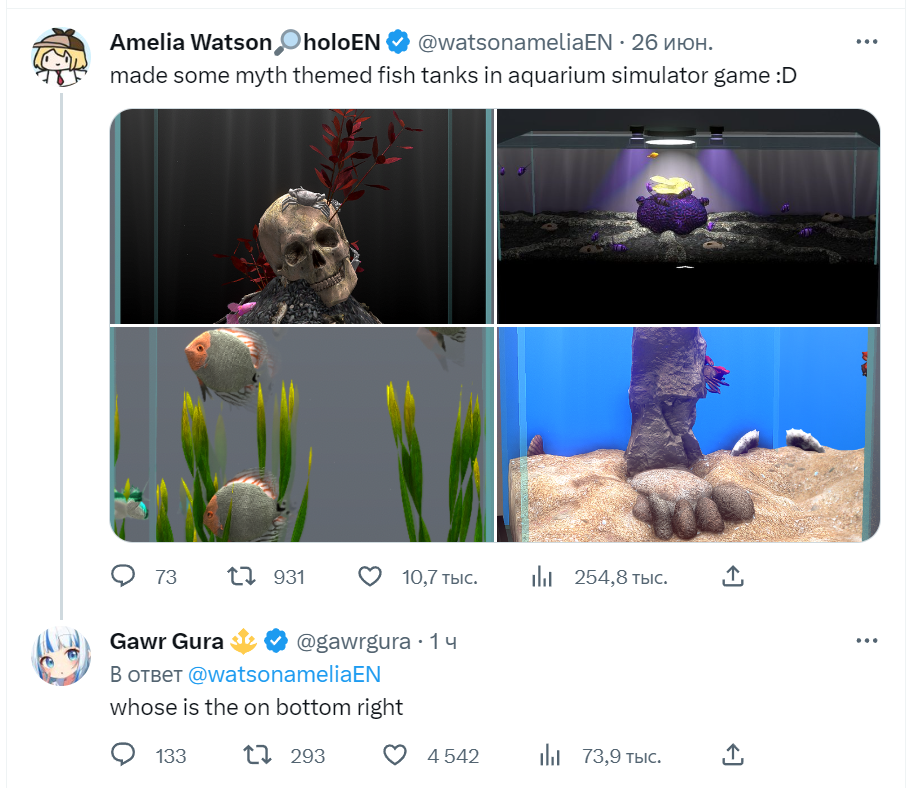Share Amelia Watson's tweet

(732, 577)
